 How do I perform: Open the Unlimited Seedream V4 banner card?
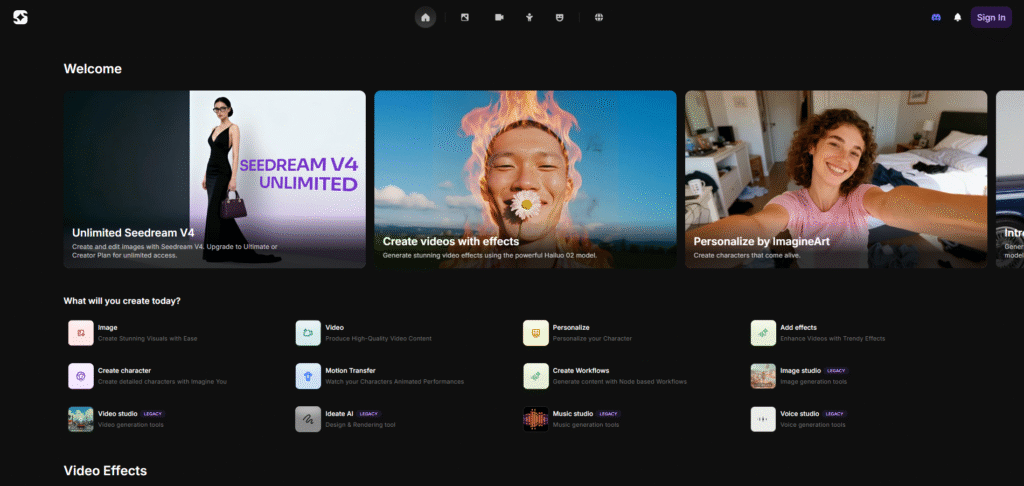point(215,179)
